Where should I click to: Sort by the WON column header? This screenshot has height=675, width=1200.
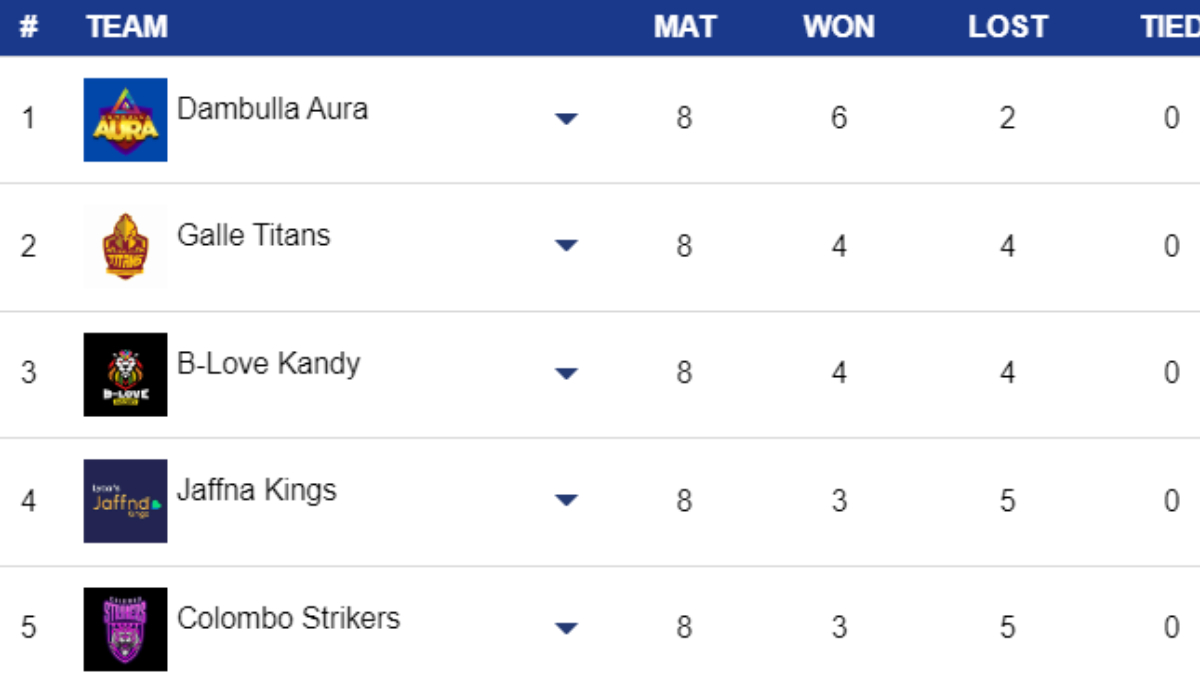[x=839, y=27]
